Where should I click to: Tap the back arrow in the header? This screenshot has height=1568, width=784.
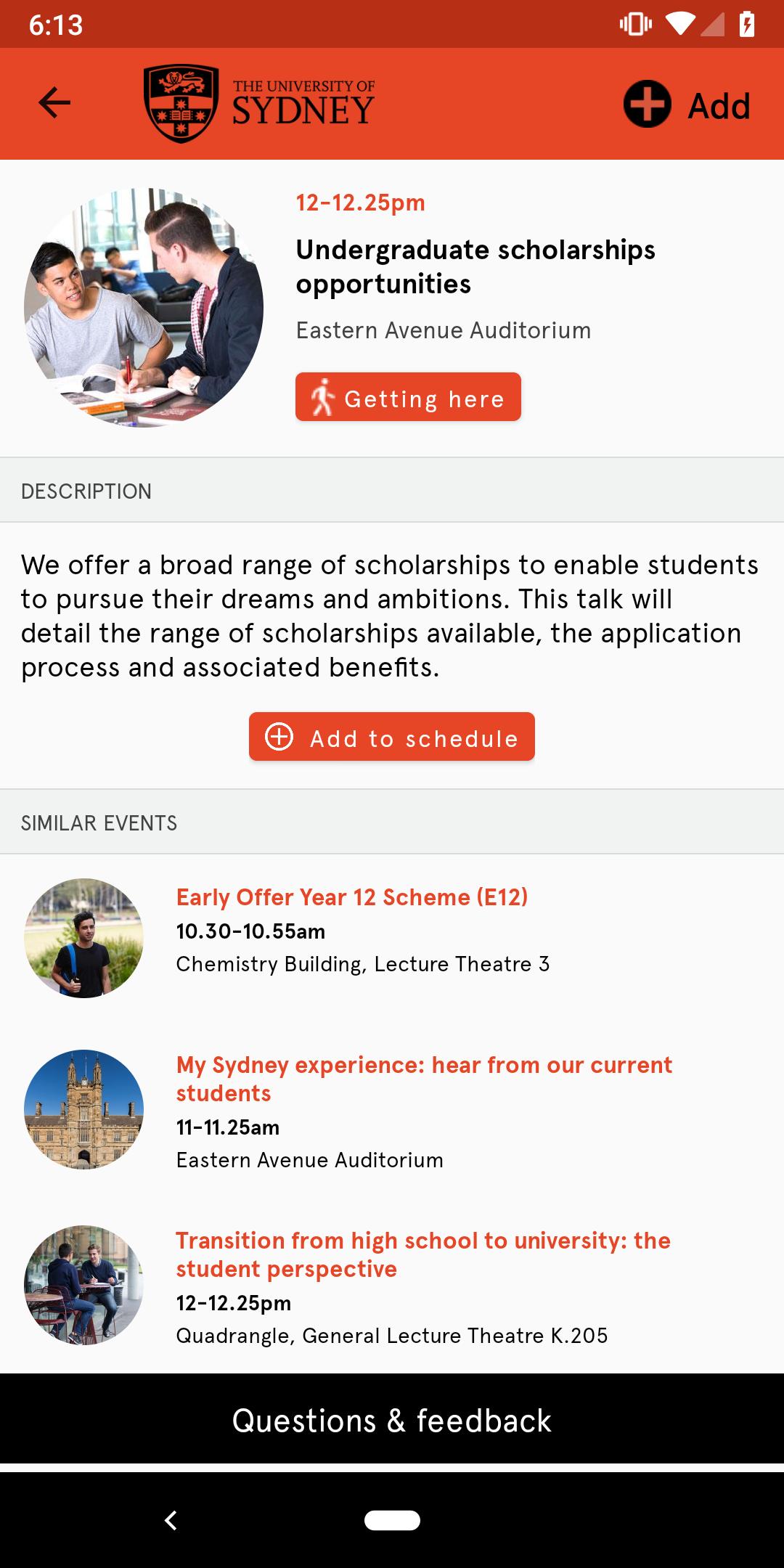tap(54, 102)
